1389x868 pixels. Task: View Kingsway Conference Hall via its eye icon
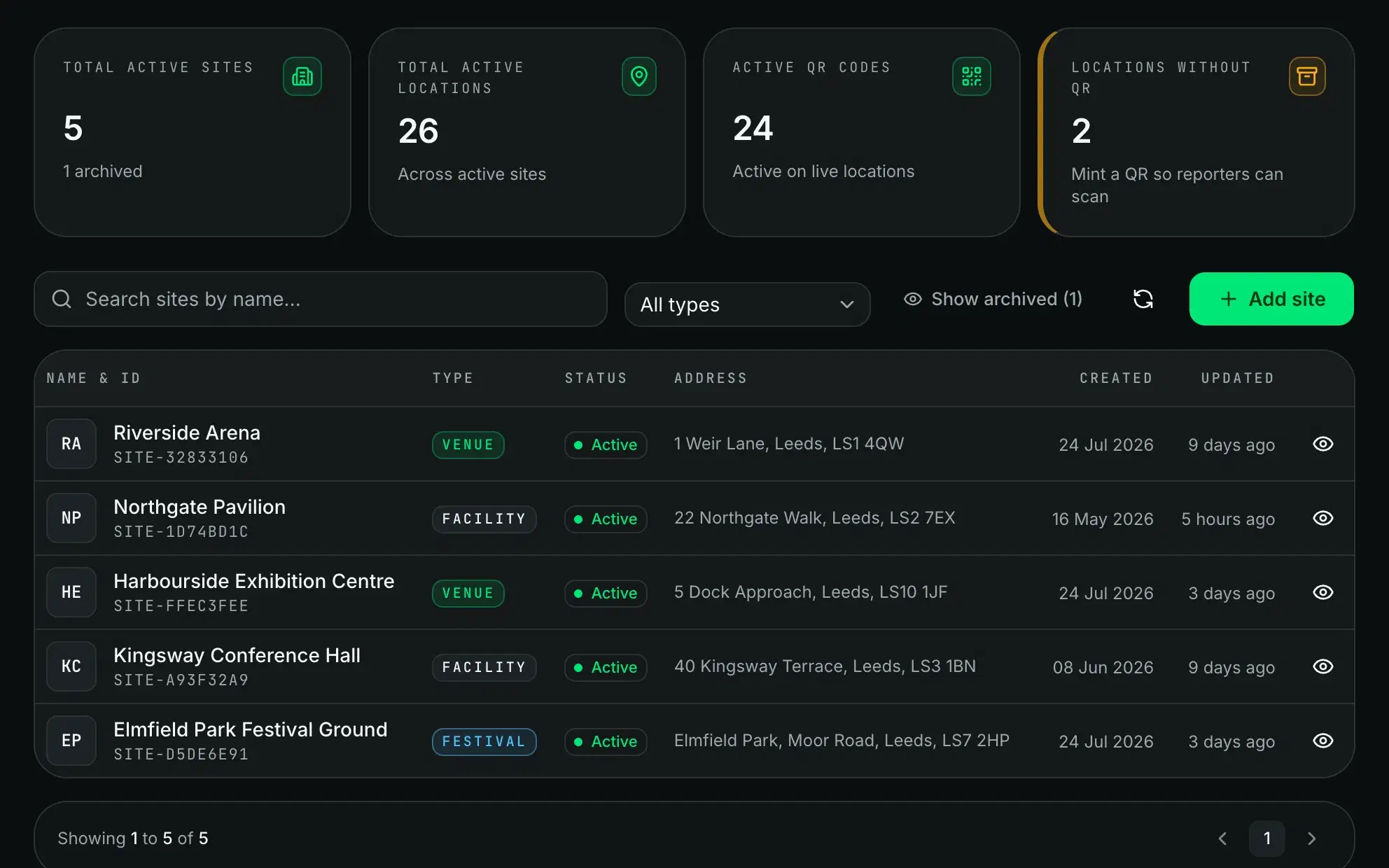pos(1322,666)
